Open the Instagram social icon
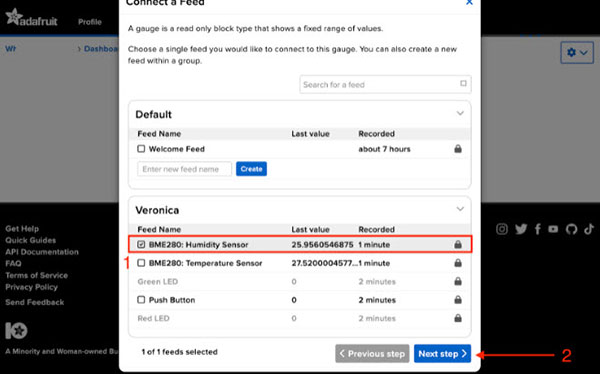 click(x=502, y=229)
